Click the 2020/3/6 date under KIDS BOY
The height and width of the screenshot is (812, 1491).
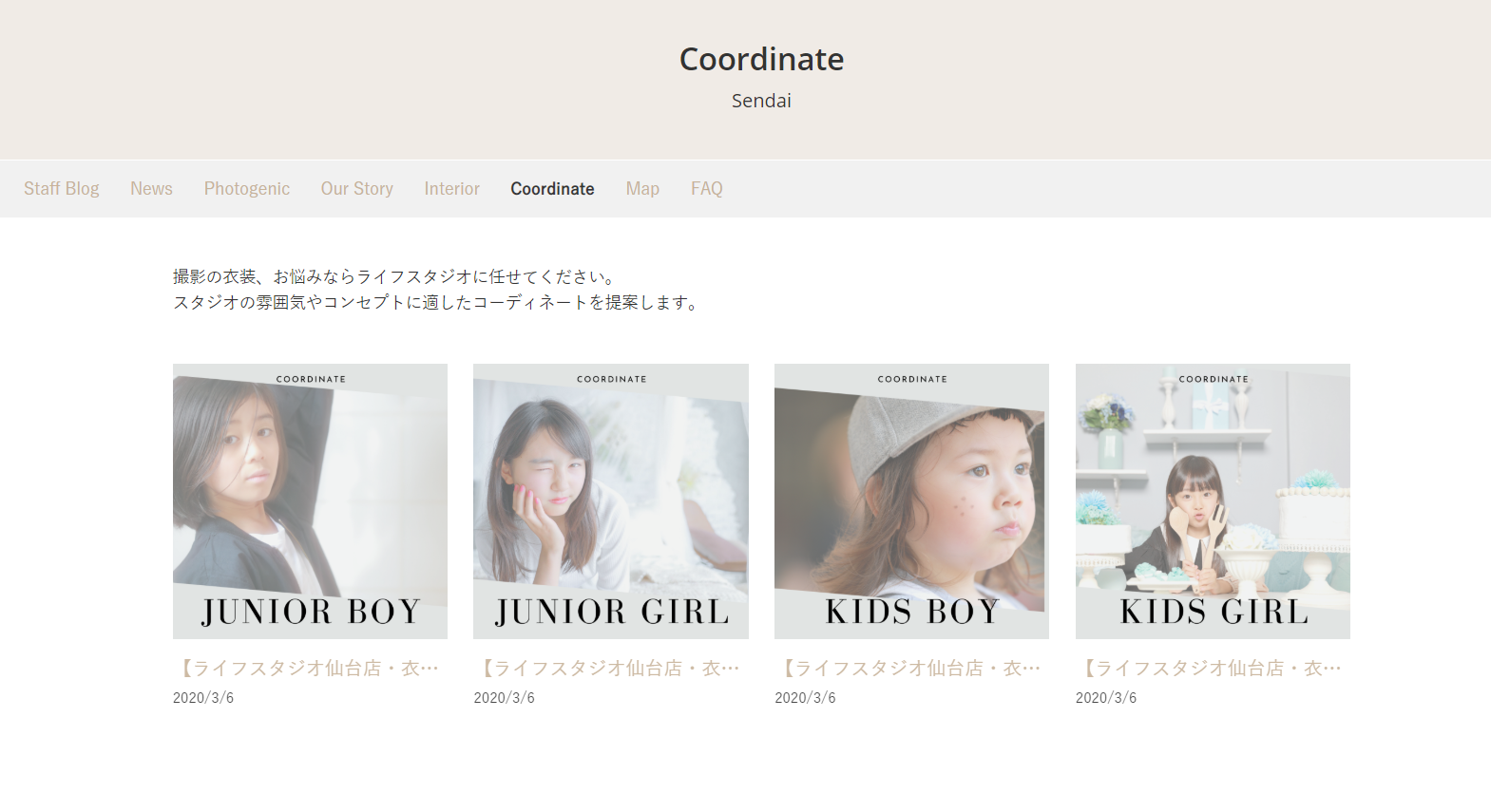805,698
